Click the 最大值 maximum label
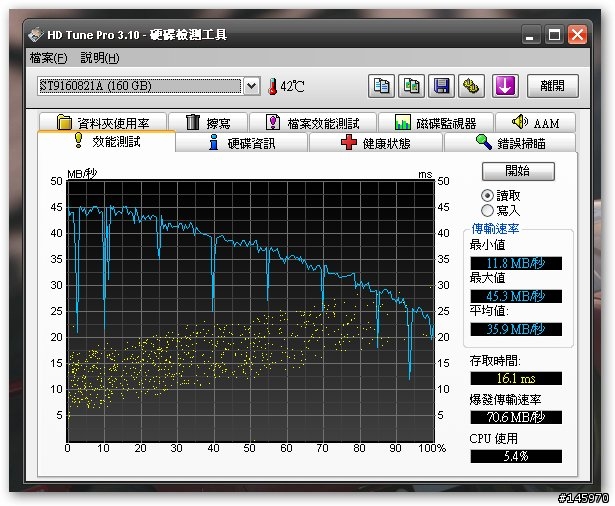This screenshot has width=615, height=506. (487, 278)
